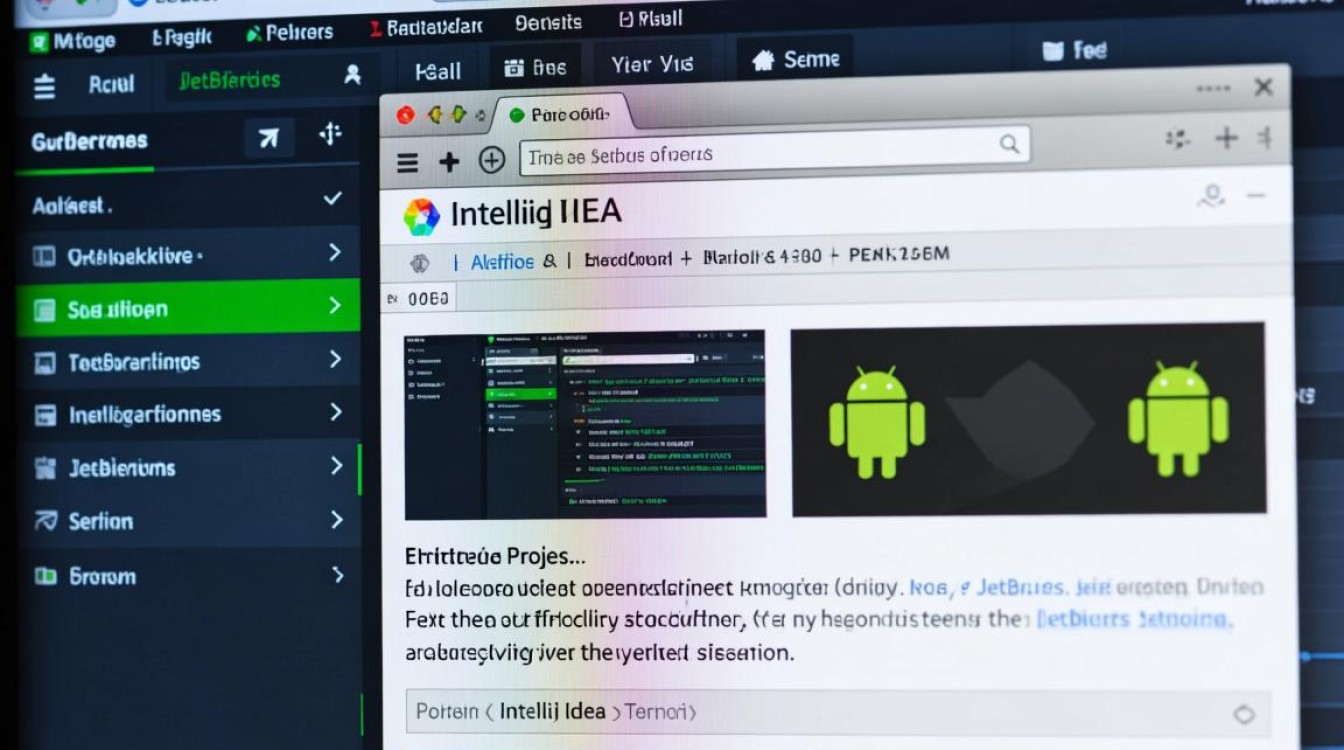Click the house icon next to Seme
Image resolution: width=1344 pixels, height=750 pixels.
click(x=763, y=61)
